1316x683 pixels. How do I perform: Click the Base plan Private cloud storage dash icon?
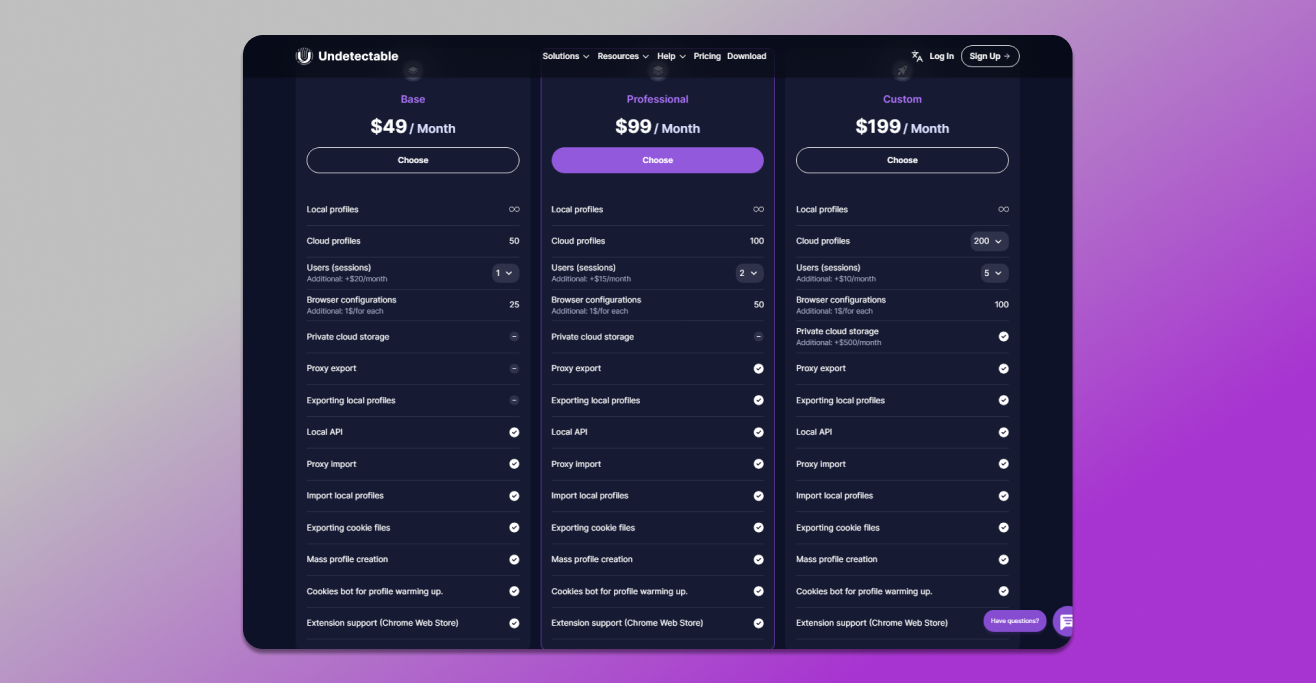pos(514,337)
